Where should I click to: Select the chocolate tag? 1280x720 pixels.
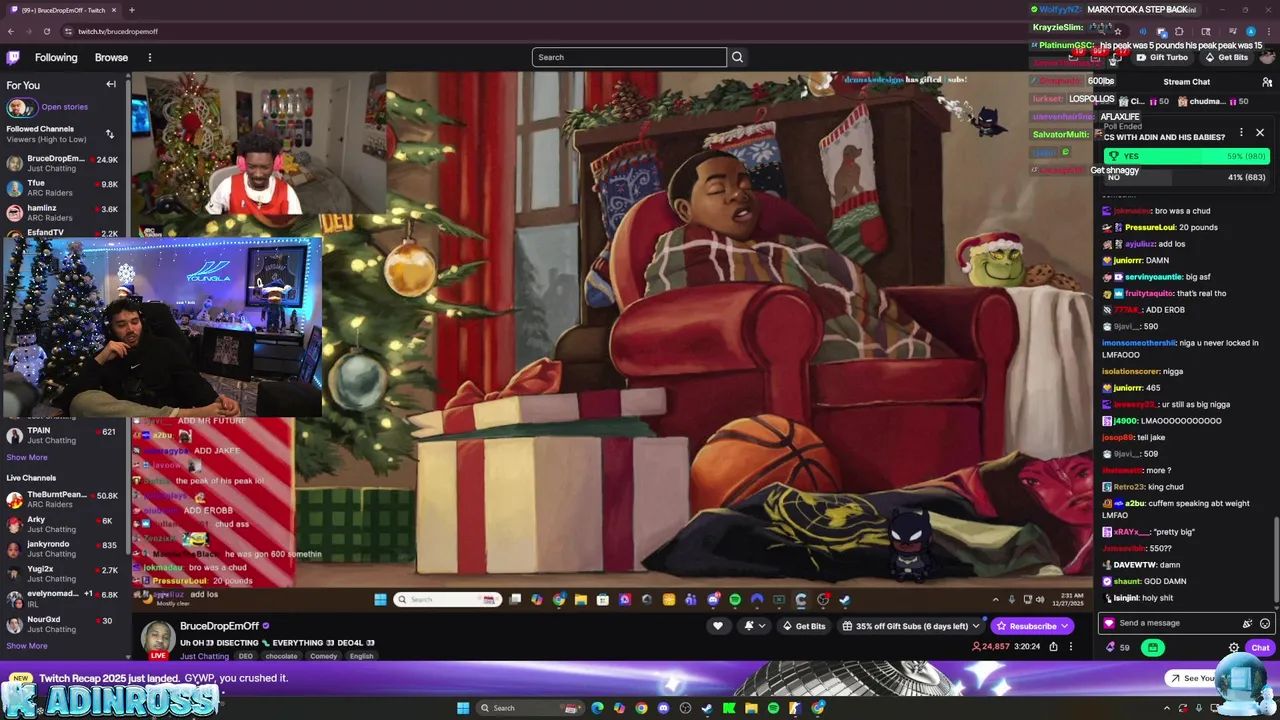click(281, 656)
